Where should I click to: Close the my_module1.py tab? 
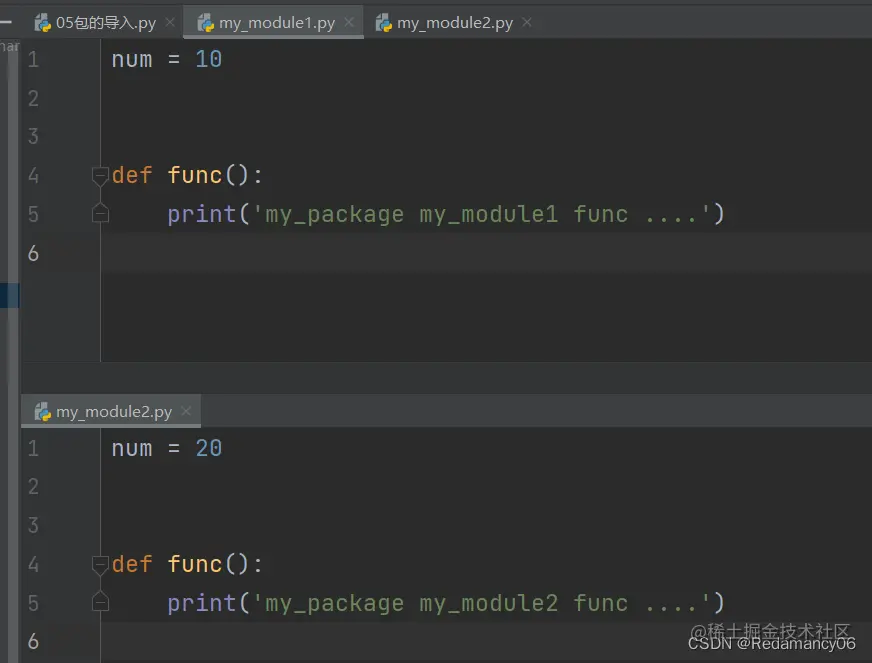pos(349,22)
